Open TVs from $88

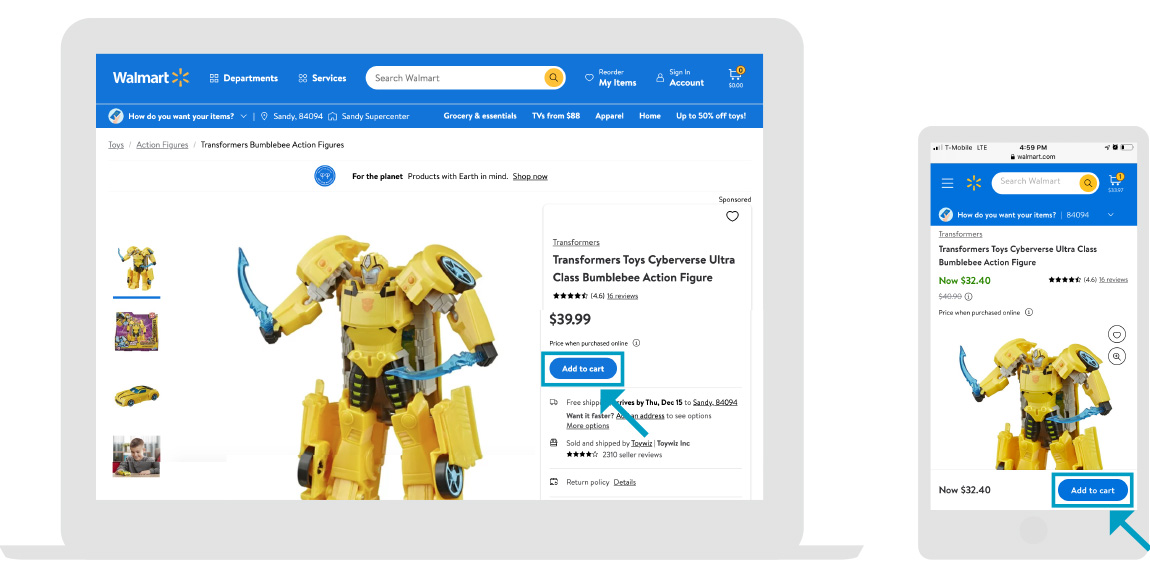click(555, 116)
